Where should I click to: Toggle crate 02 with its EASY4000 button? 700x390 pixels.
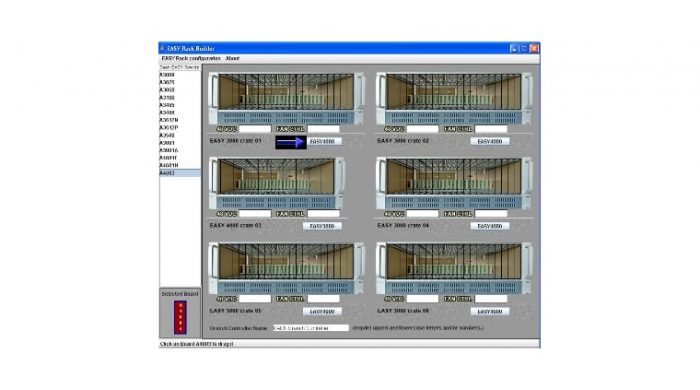(x=490, y=141)
